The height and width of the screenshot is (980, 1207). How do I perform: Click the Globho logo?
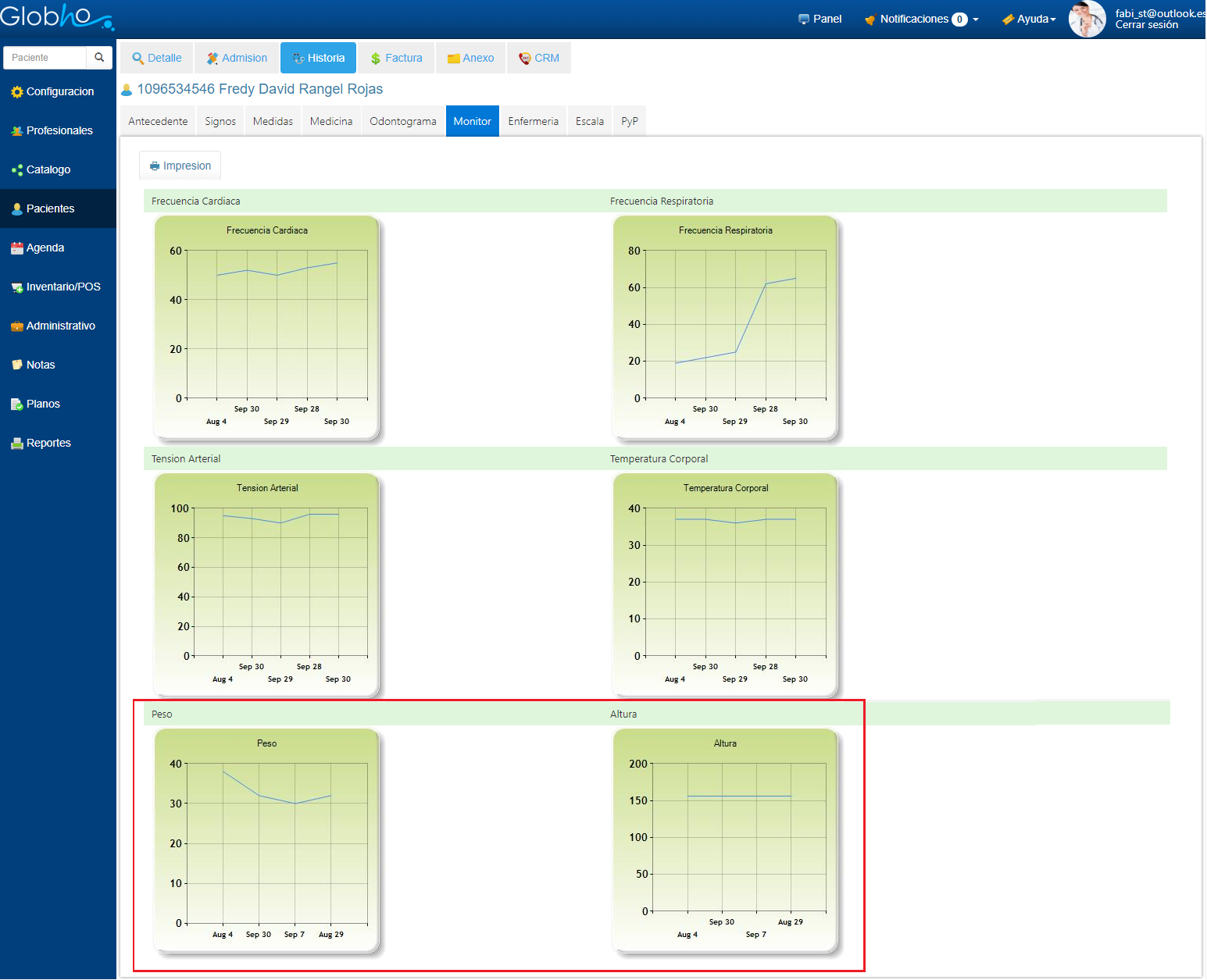(x=57, y=16)
